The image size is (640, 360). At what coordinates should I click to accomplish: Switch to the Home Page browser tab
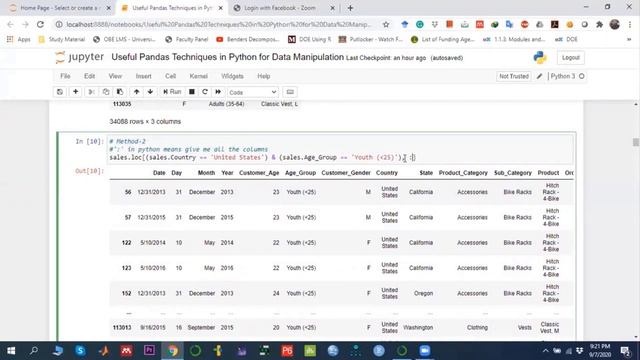(60, 8)
